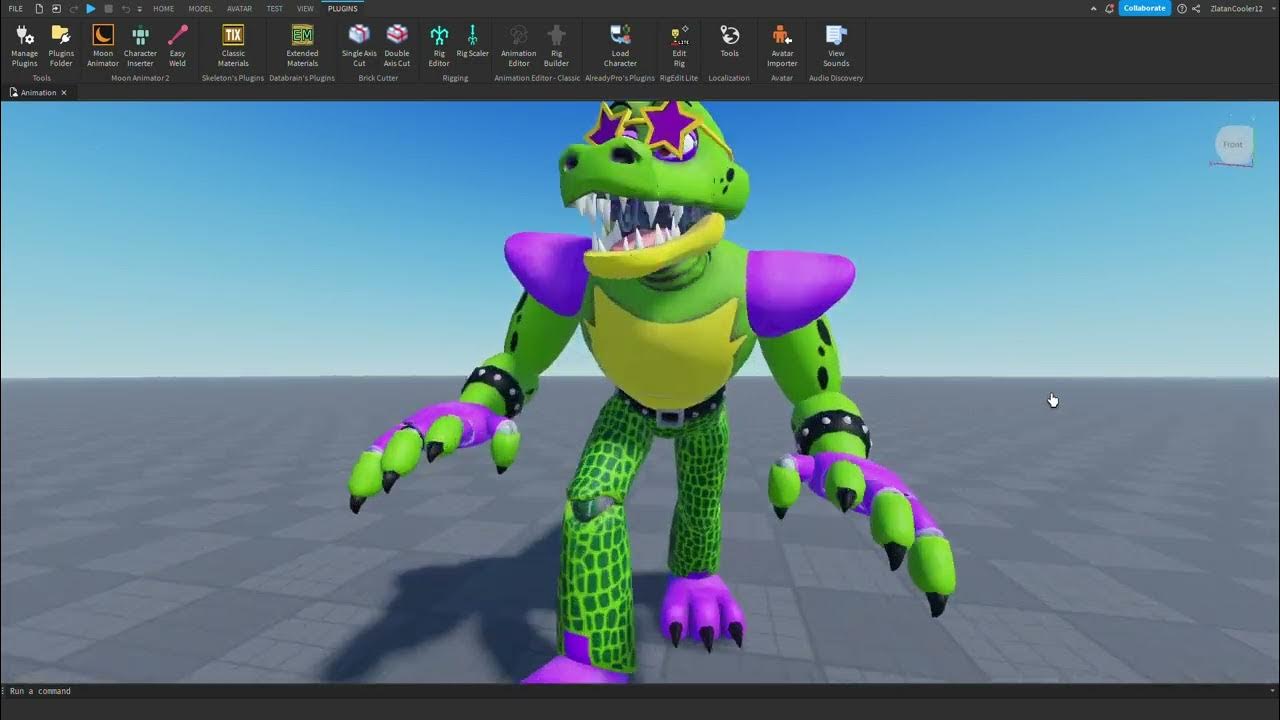Select the Single Axis Cut tool
Image resolution: width=1280 pixels, height=720 pixels.
tap(359, 46)
